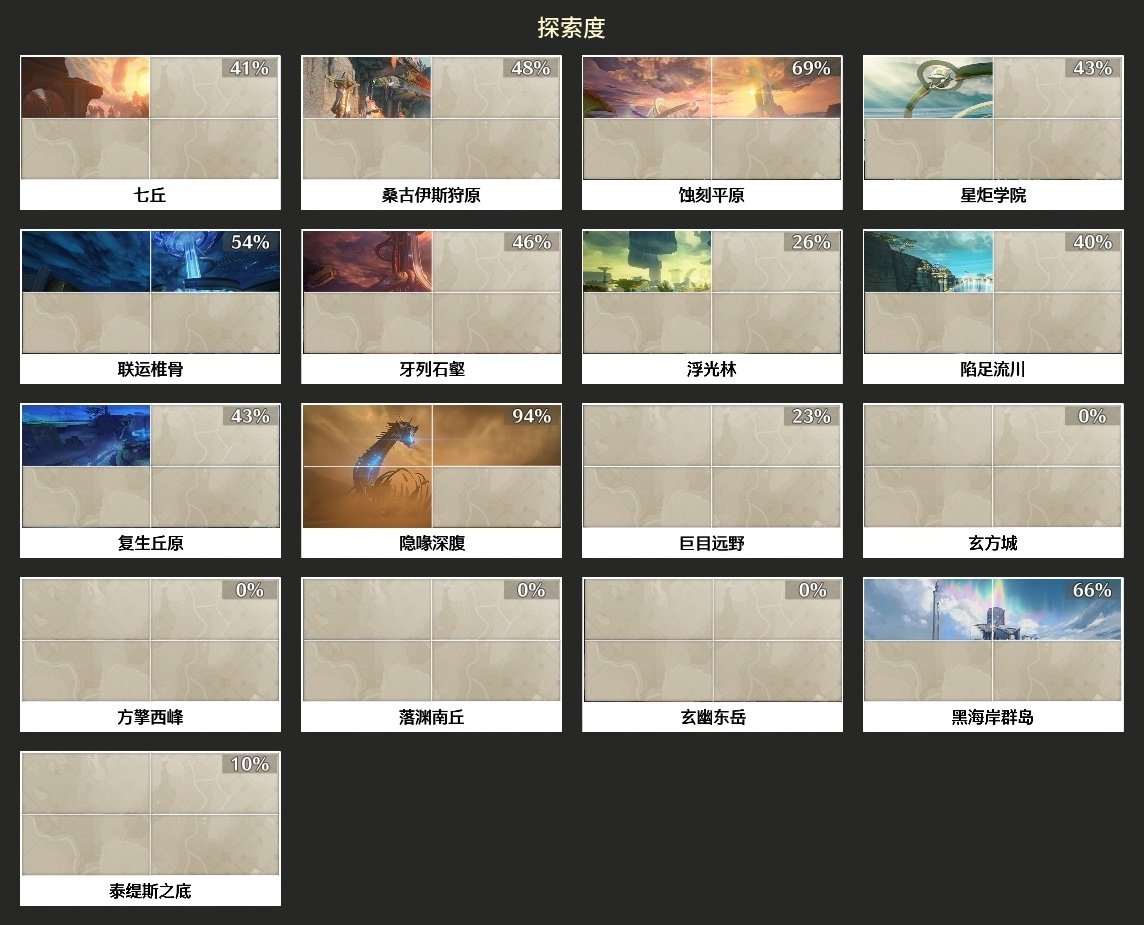
Task: Click the 23% badge on 巨目远野
Action: tap(811, 416)
